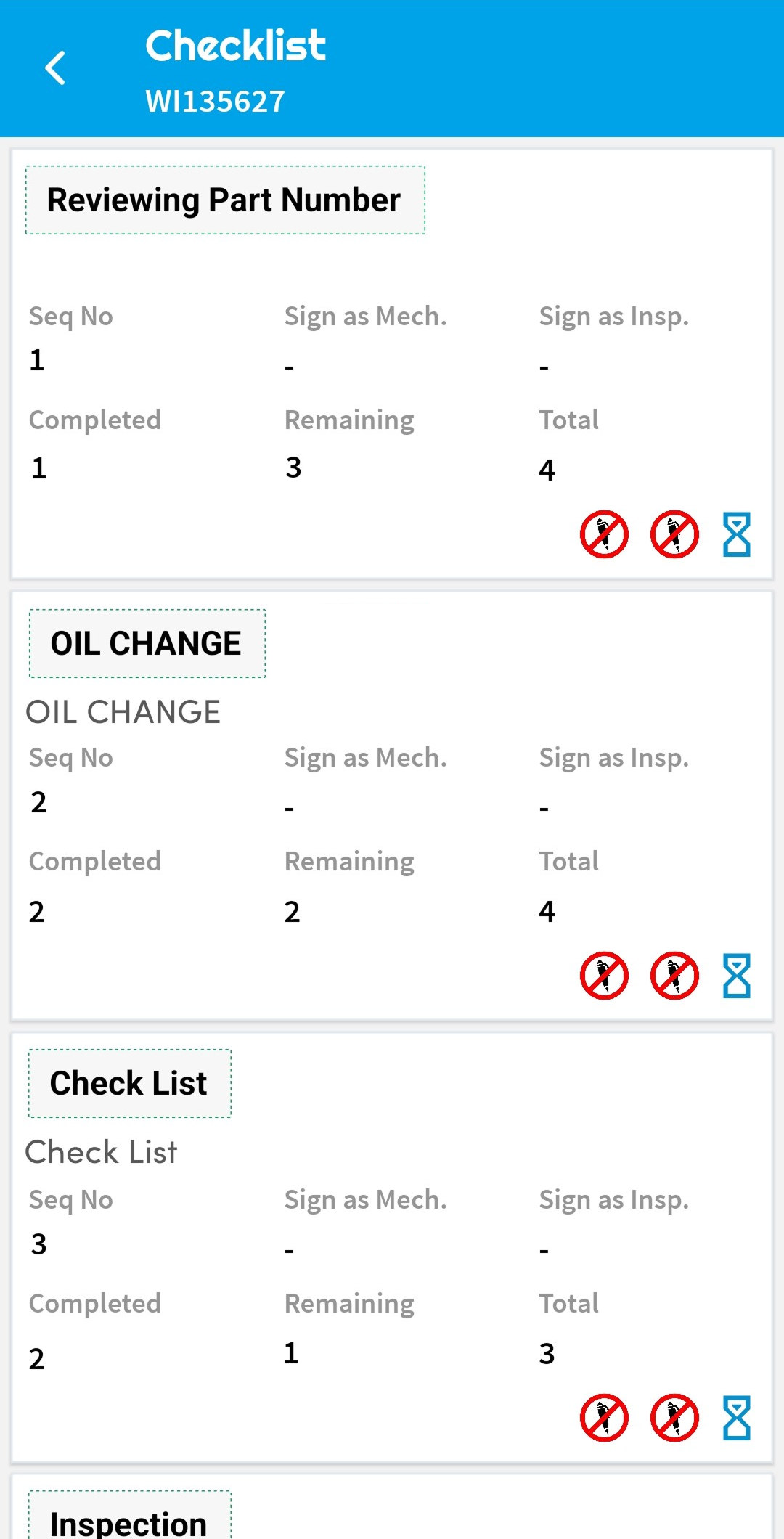Tap hourglass icon on Reviewing Part Number card
The height and width of the screenshot is (1539, 784).
(x=736, y=534)
